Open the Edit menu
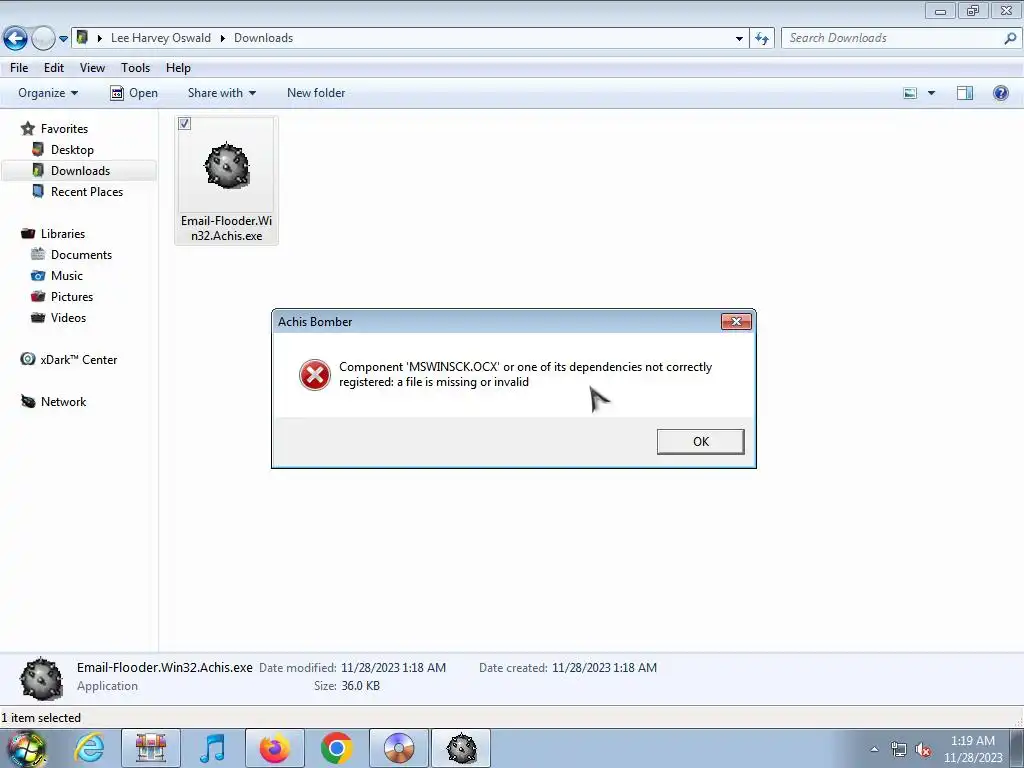1024x768 pixels. click(x=54, y=68)
